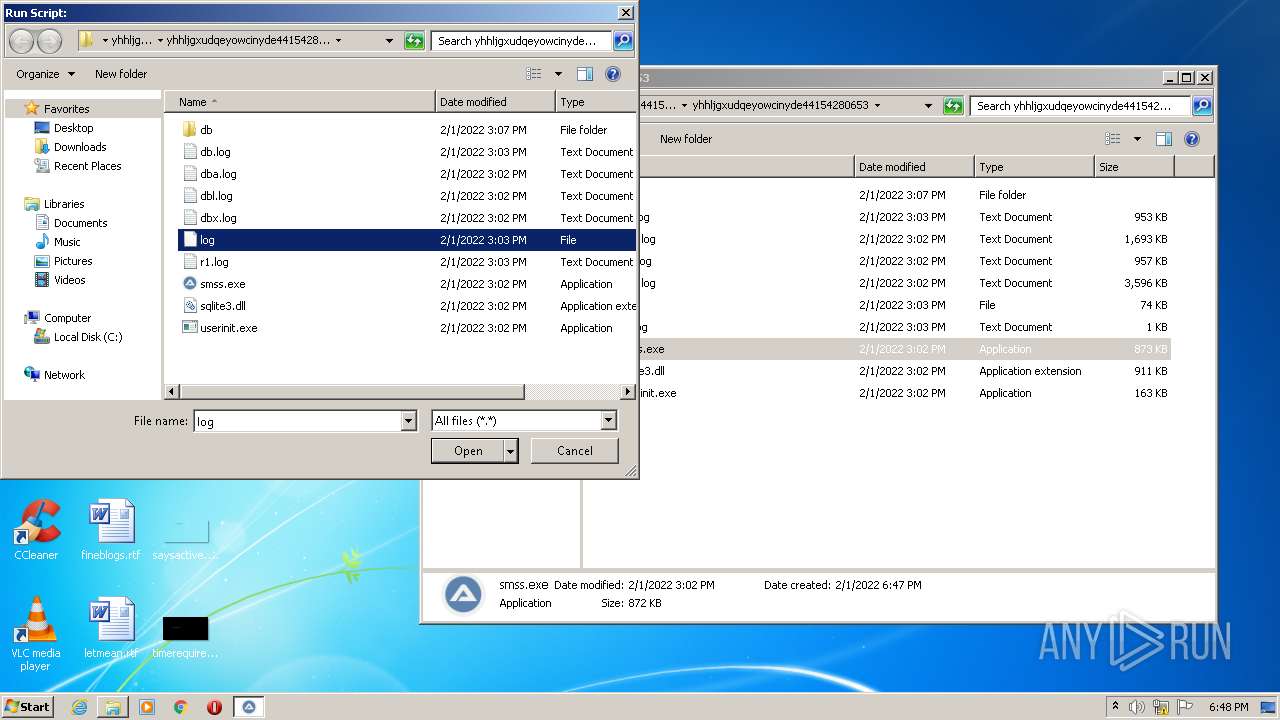Click the Forward arrow in Run Script dialog
This screenshot has height=720, width=1280.
point(49,41)
